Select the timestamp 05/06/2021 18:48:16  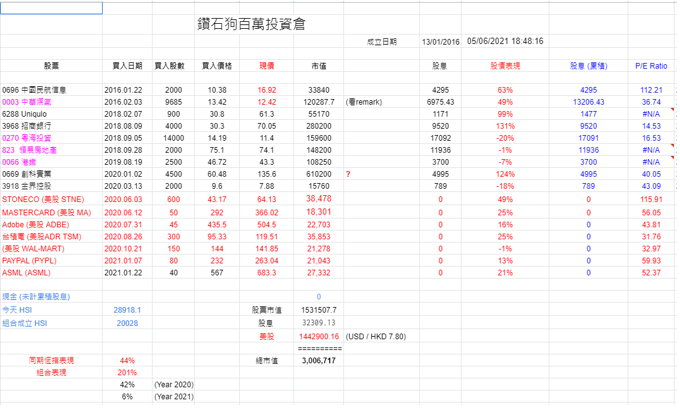coord(505,41)
